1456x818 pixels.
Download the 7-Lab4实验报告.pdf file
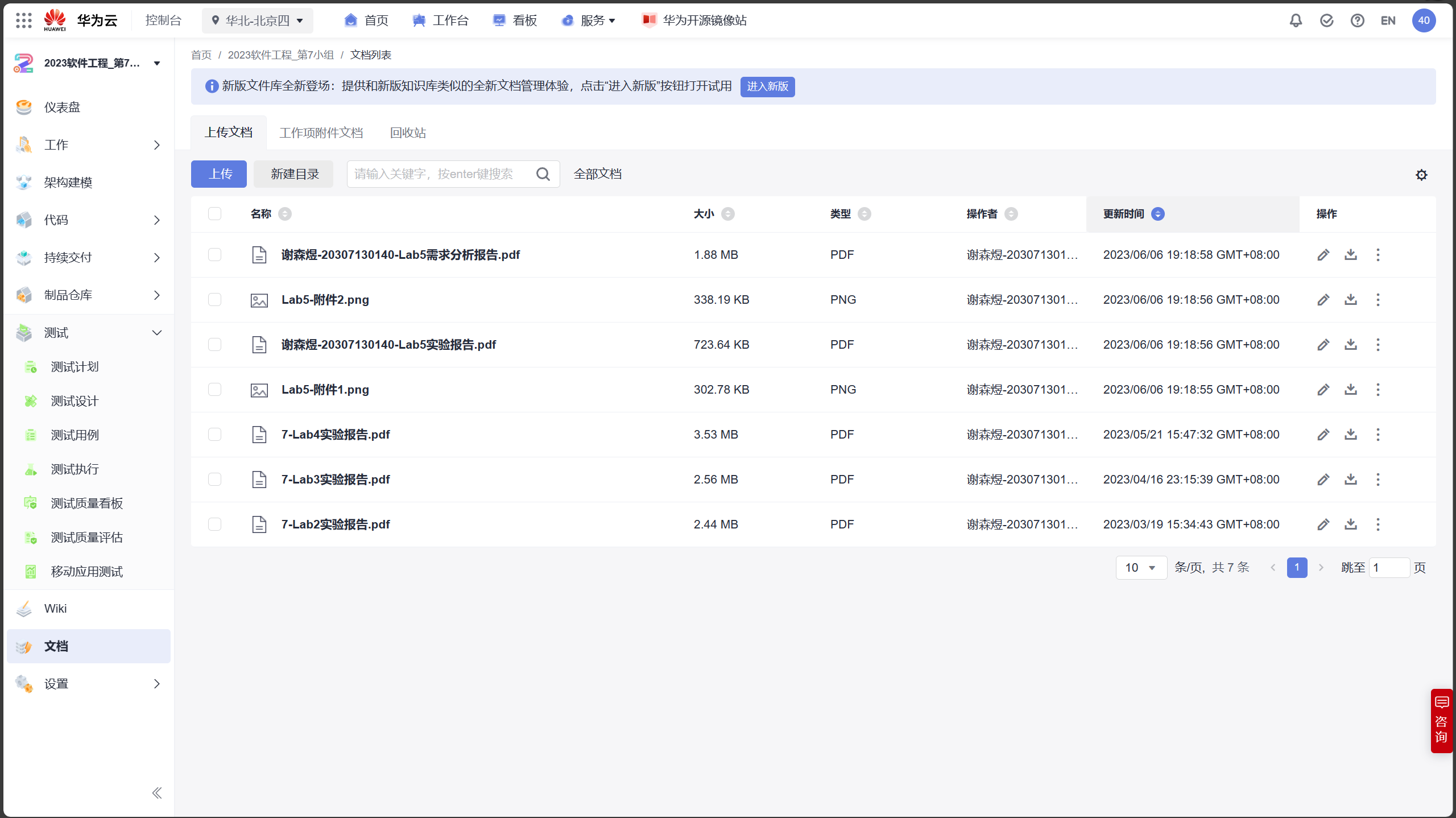[1351, 435]
